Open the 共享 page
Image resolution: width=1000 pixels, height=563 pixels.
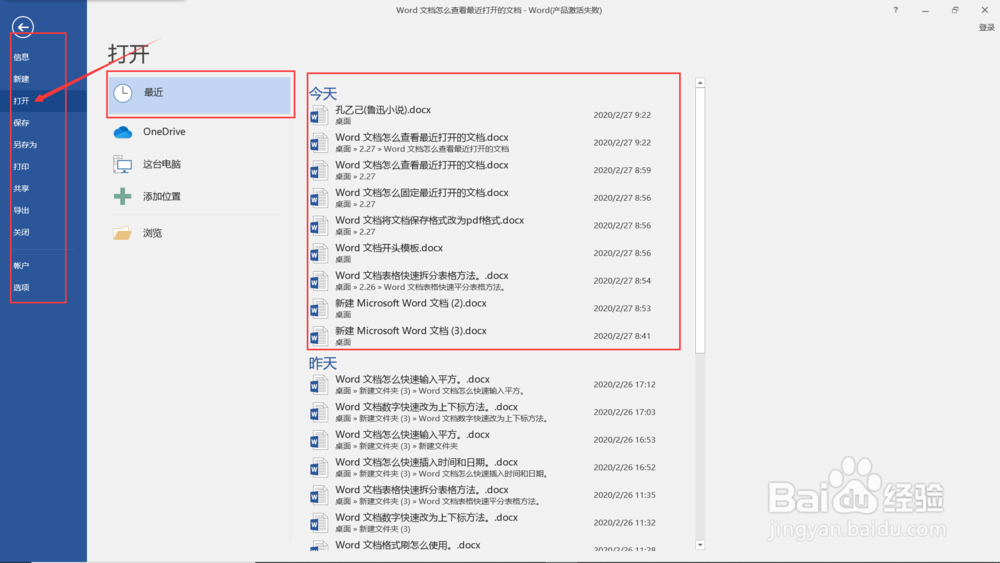(x=22, y=189)
